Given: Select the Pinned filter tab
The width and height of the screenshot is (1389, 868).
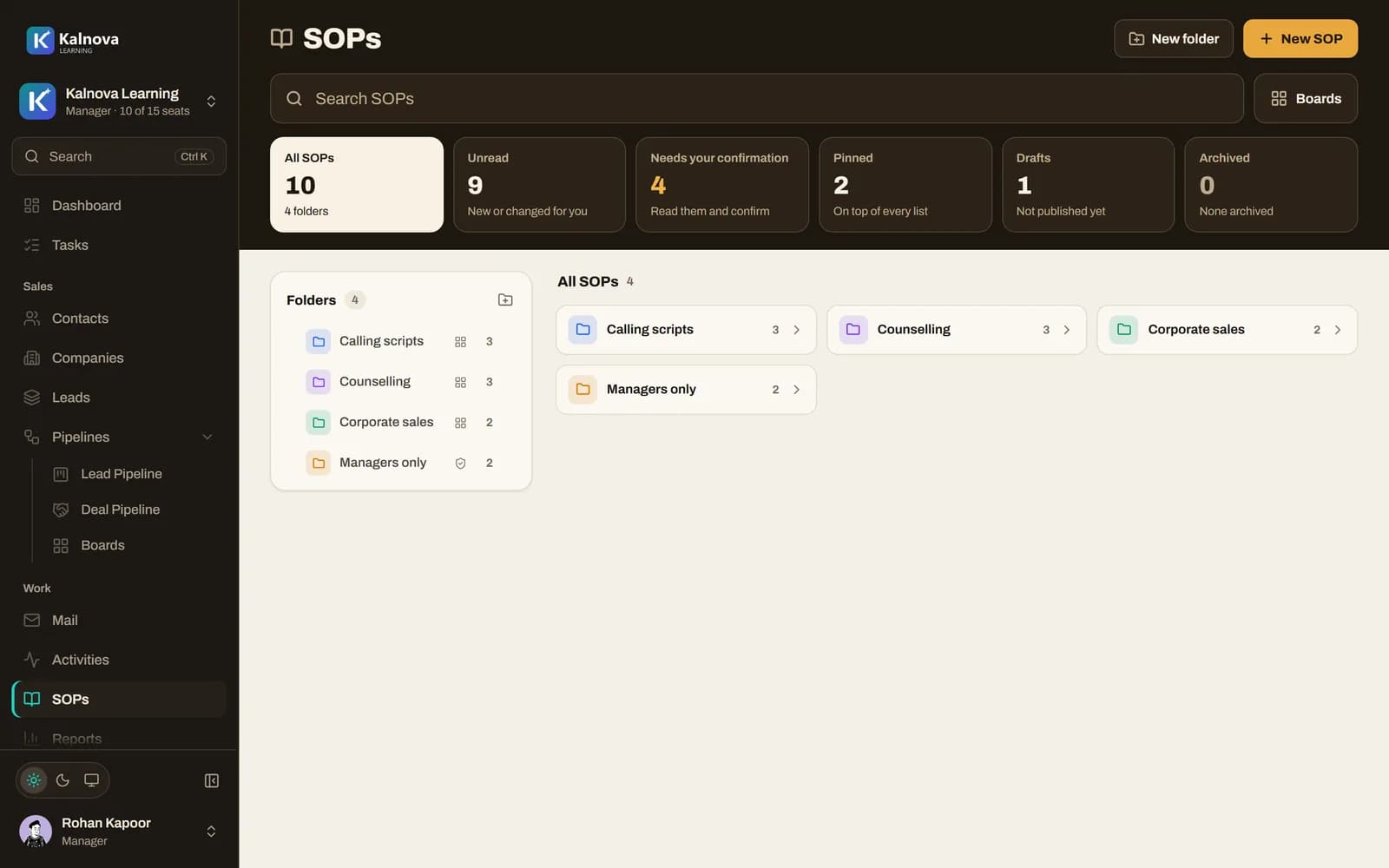Looking at the screenshot, I should coord(905,184).
